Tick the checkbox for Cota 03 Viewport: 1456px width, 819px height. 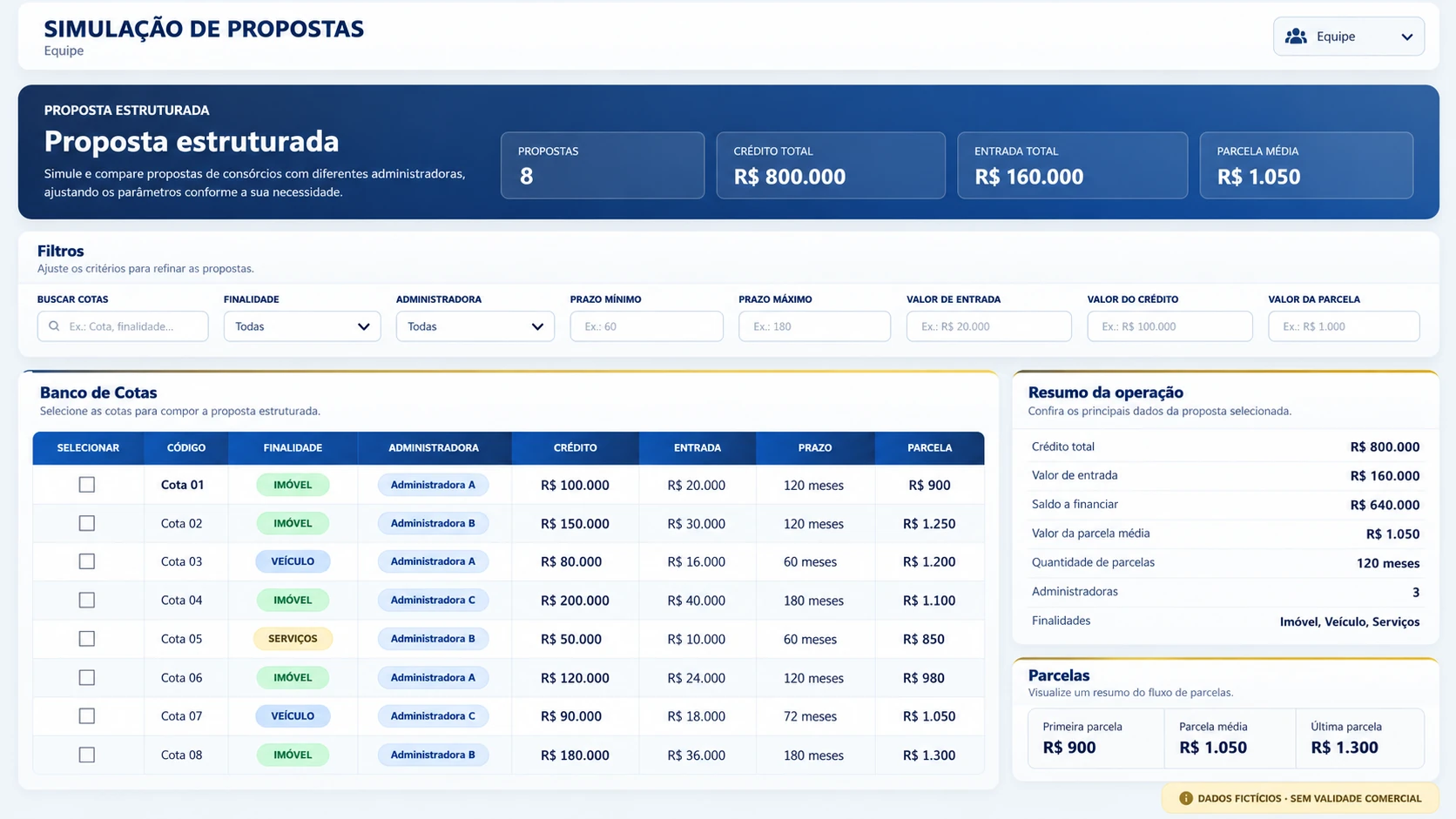click(87, 561)
